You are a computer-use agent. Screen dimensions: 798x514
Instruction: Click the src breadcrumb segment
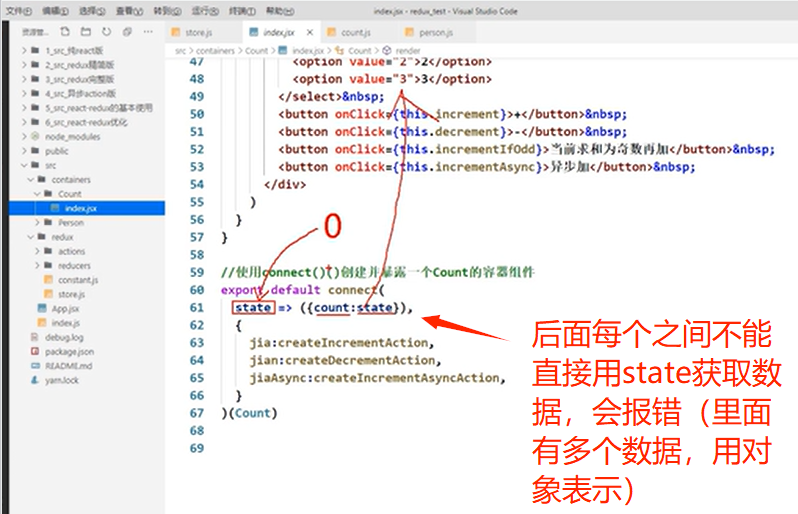click(180, 50)
